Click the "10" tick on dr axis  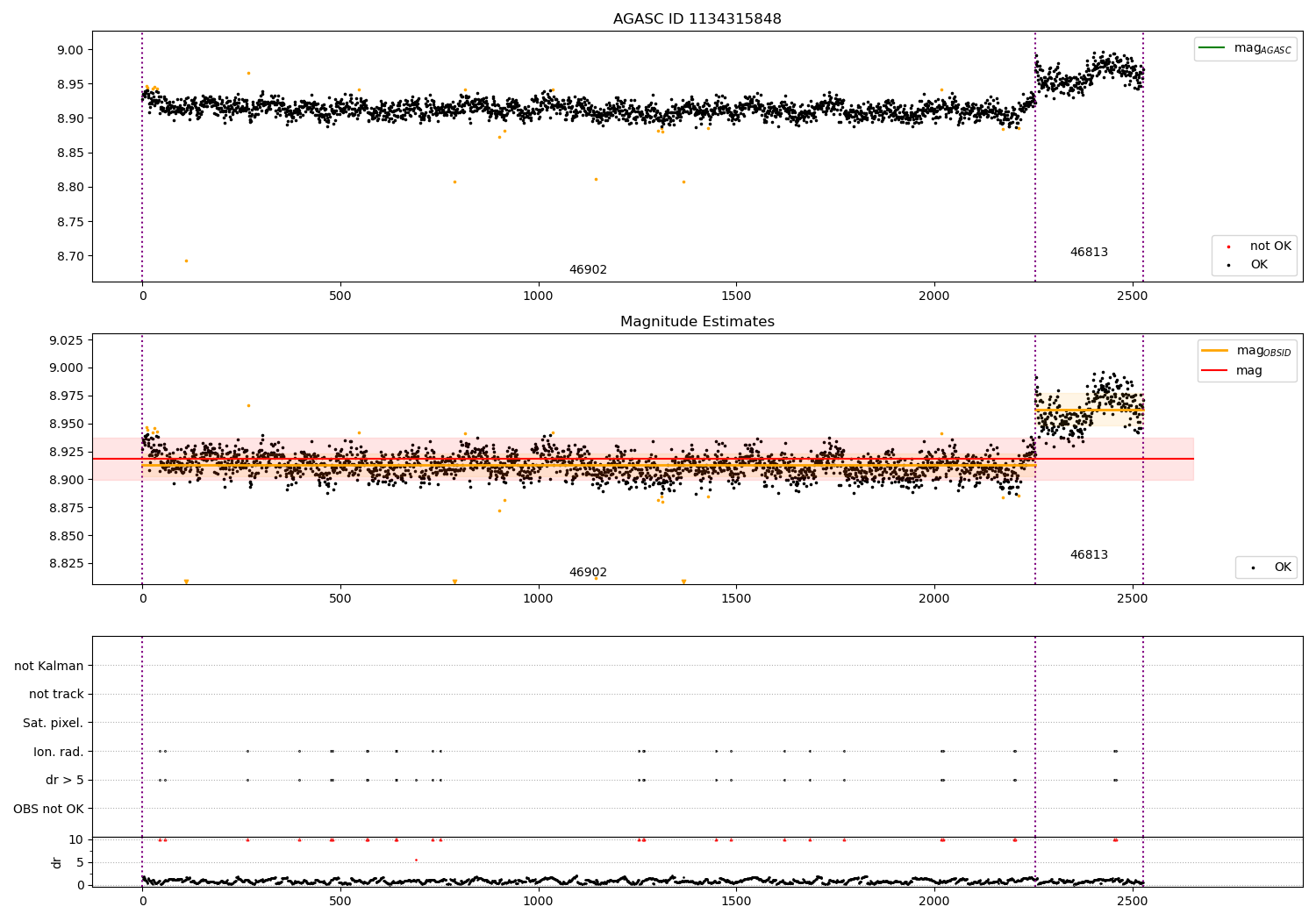click(76, 839)
